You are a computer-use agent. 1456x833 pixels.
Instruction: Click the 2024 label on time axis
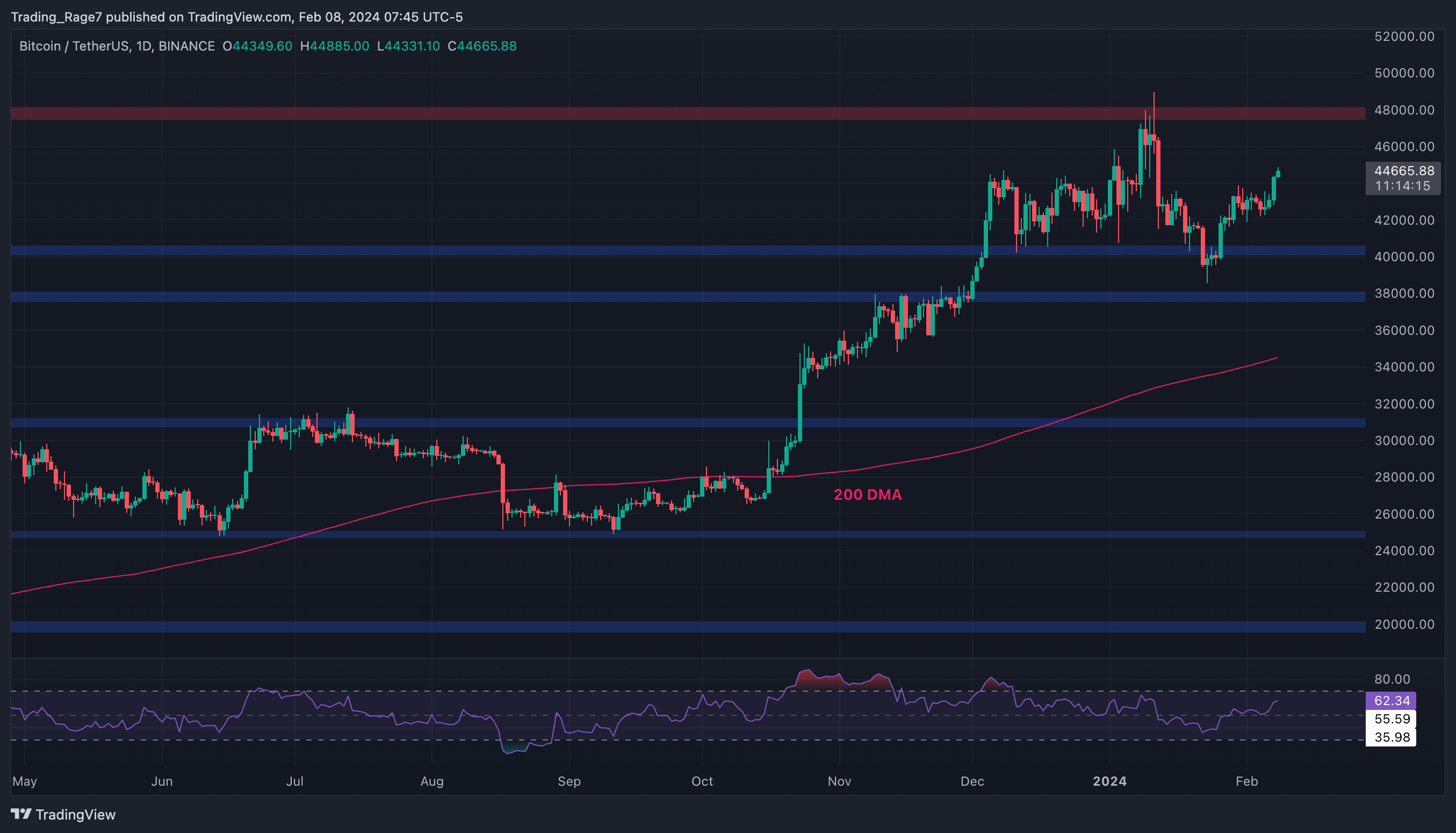(1109, 781)
